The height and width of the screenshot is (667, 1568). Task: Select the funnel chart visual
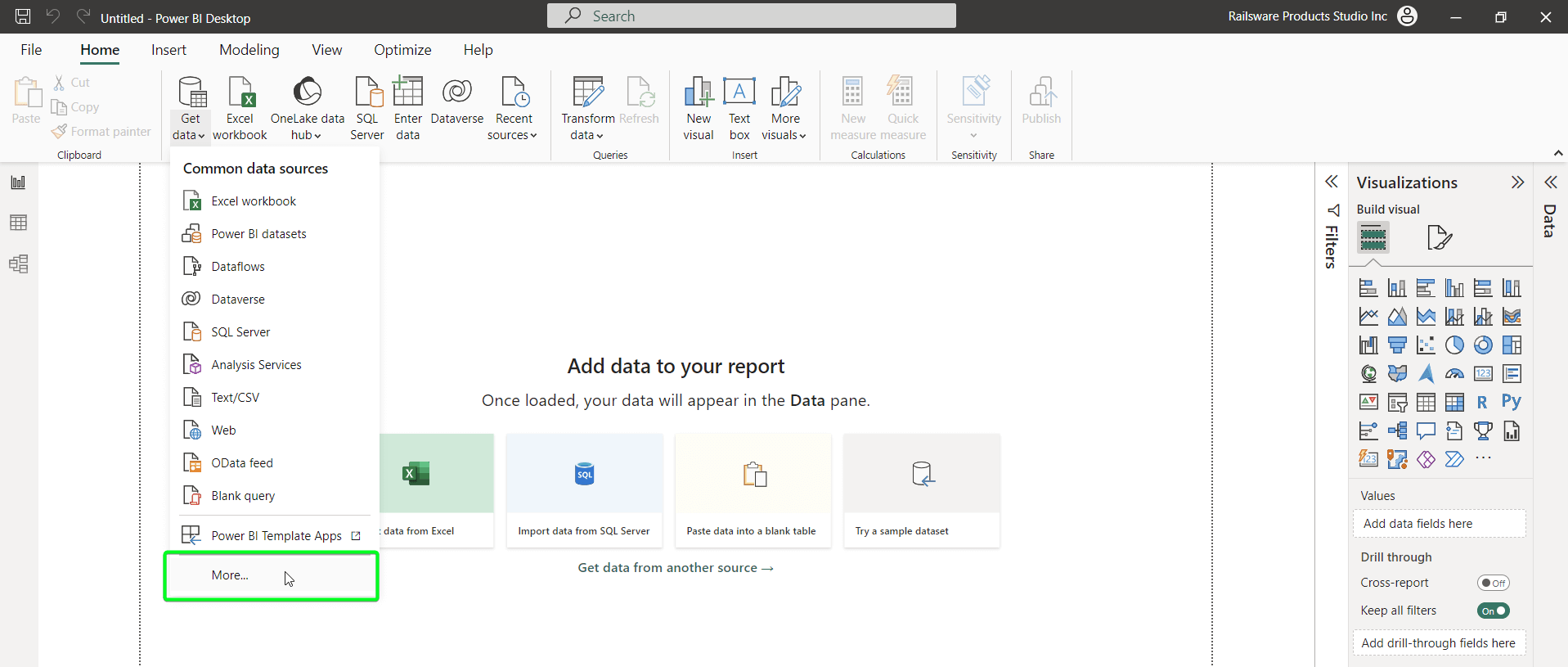point(1397,345)
